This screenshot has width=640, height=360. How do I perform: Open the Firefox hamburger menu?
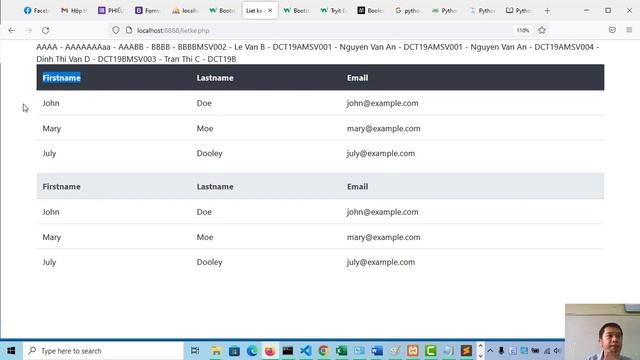[629, 30]
